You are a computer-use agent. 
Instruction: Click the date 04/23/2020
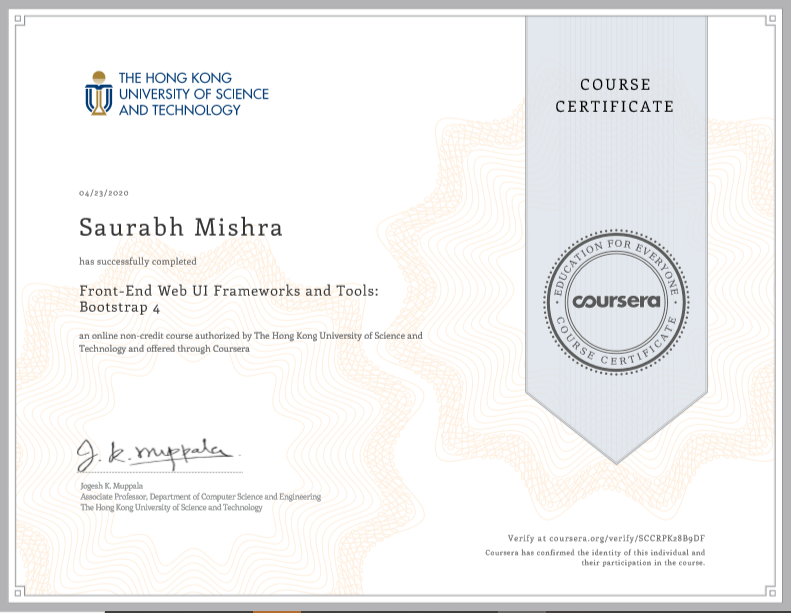[x=104, y=193]
